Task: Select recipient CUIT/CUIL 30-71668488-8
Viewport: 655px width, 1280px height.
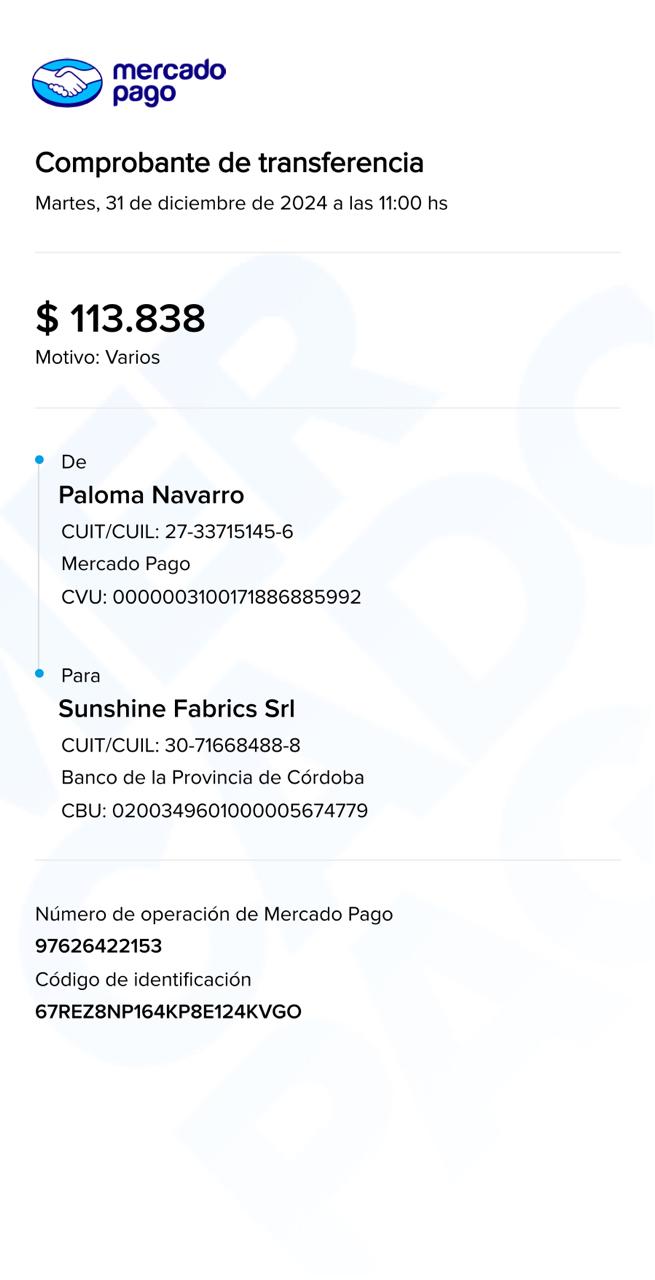Action: click(181, 746)
